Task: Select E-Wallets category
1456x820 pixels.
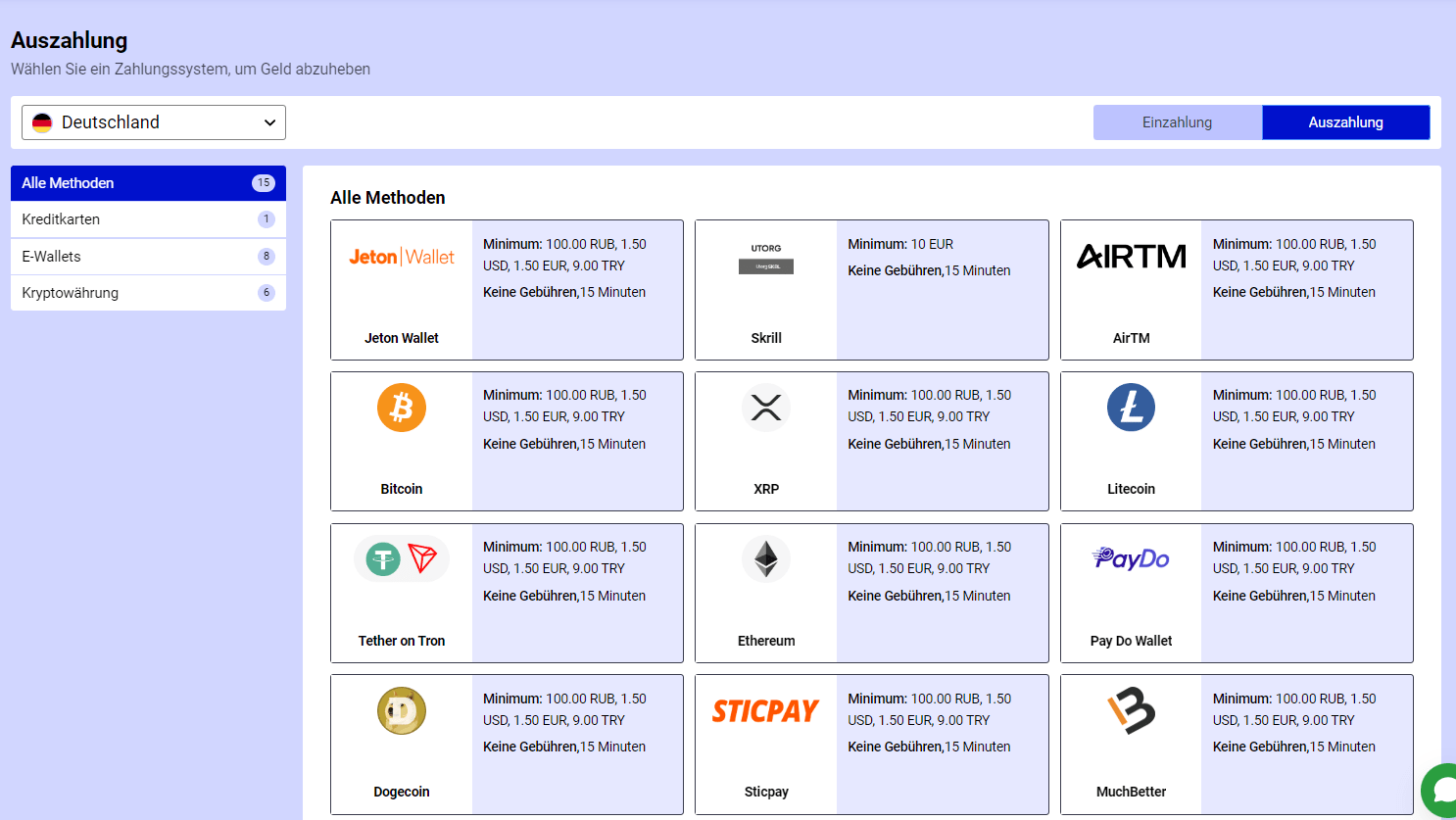Action: tap(148, 257)
